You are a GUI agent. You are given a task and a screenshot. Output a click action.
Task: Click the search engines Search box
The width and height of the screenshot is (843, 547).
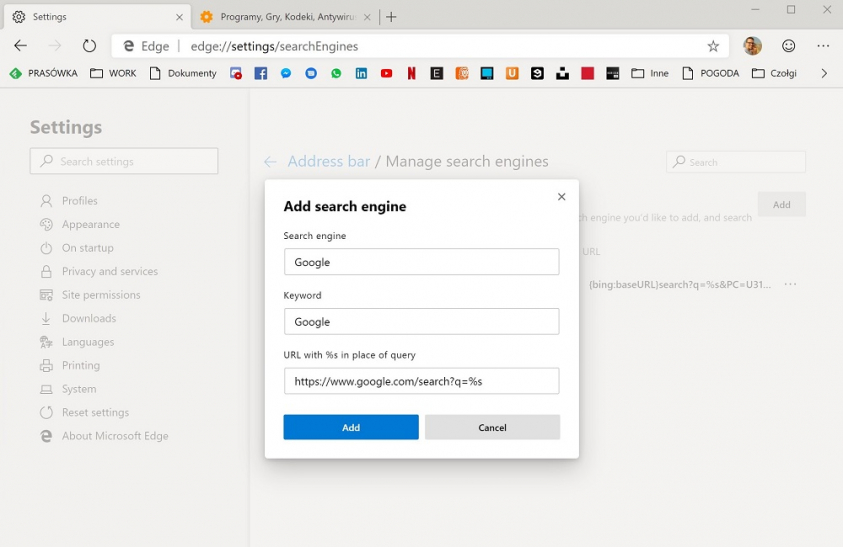(735, 162)
